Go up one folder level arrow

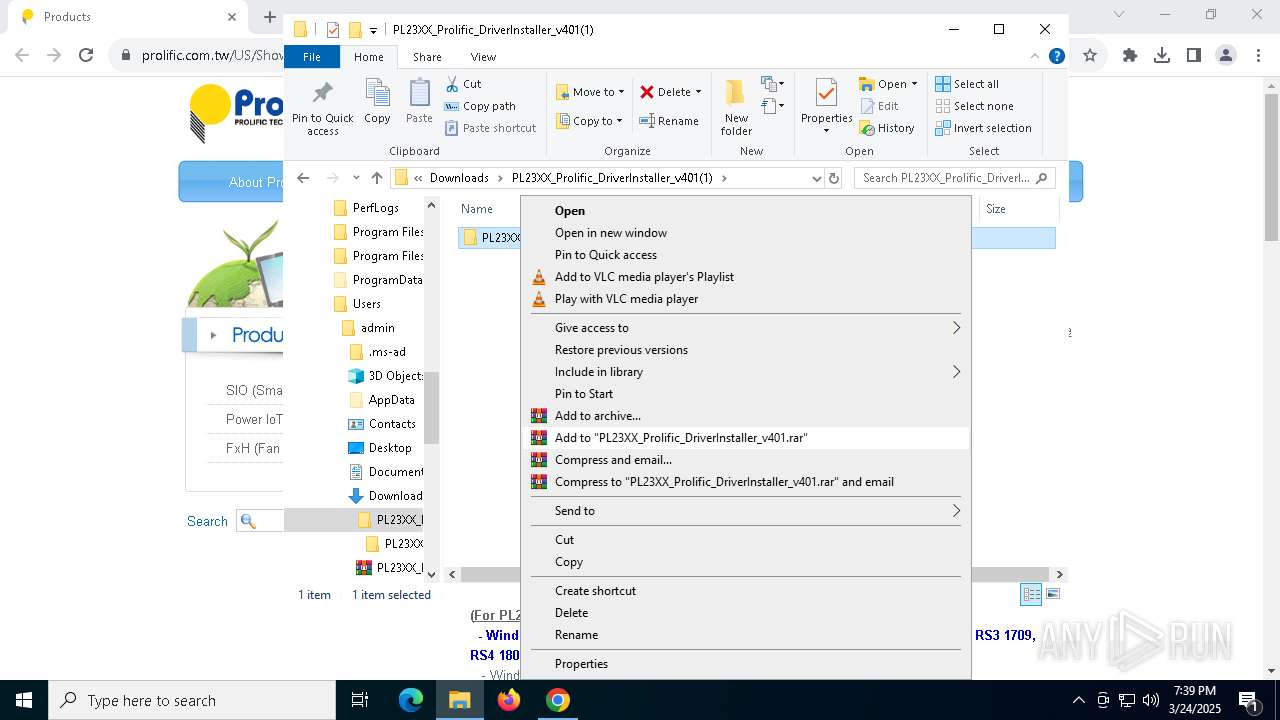[x=376, y=178]
